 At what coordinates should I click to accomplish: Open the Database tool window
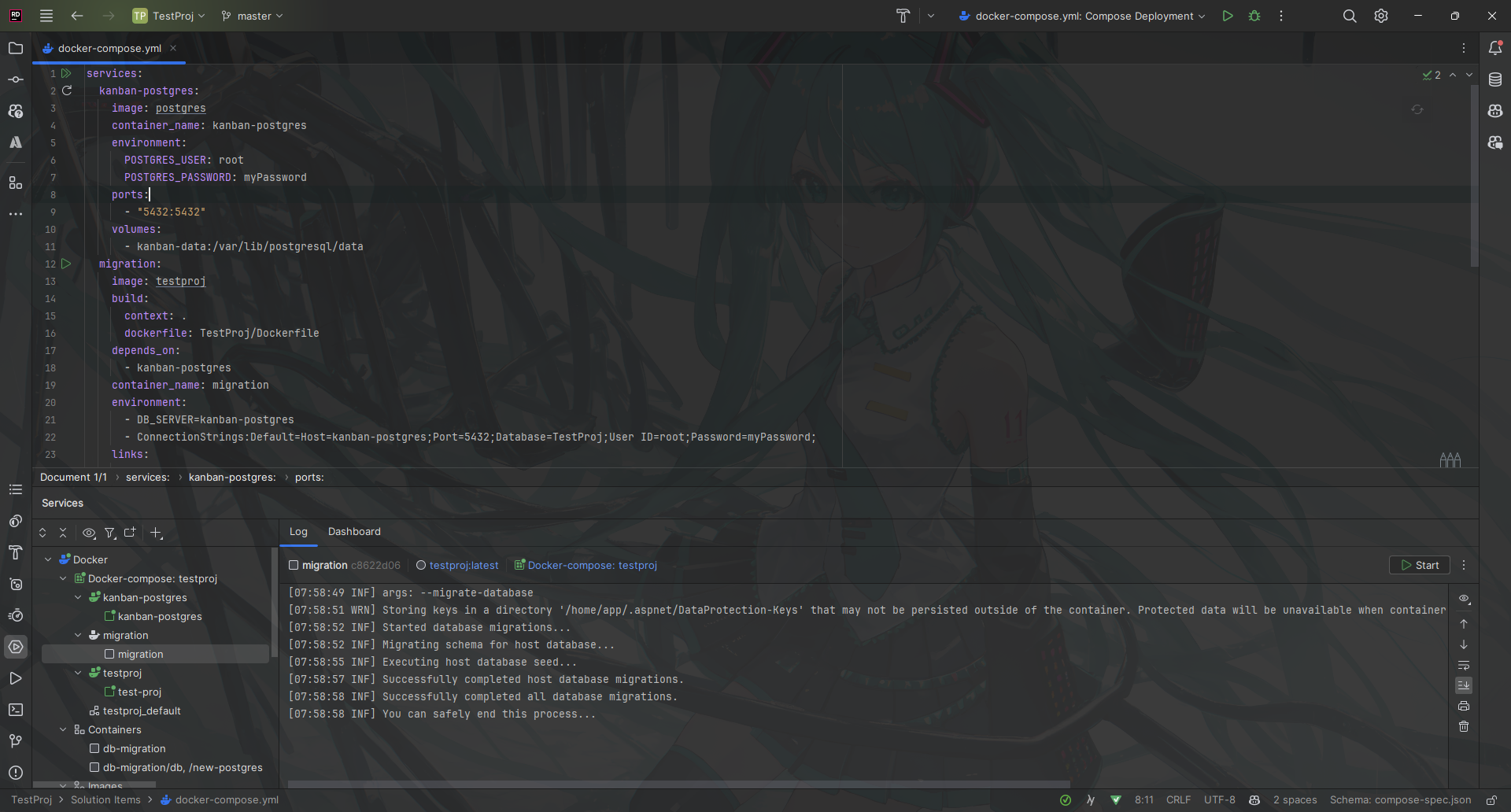[x=1495, y=79]
